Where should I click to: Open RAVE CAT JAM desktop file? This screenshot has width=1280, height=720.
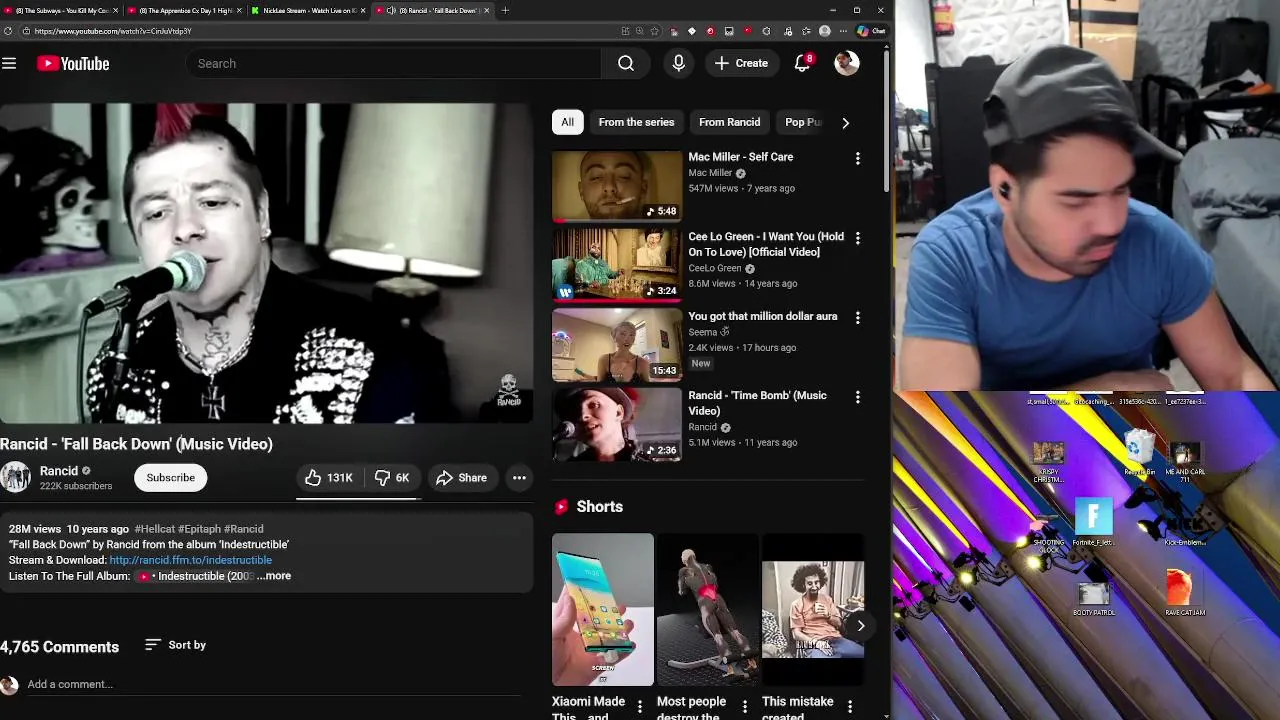[1184, 592]
